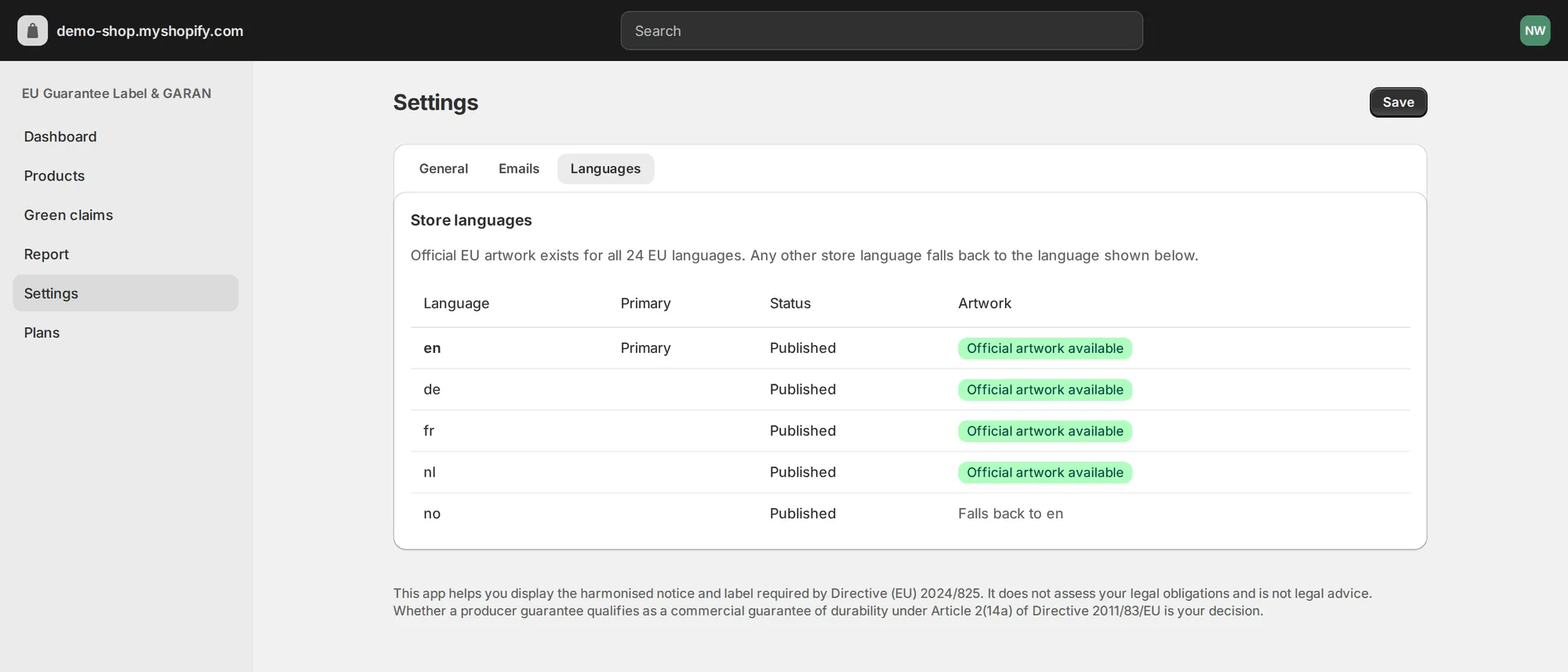This screenshot has height=672, width=1568.
Task: Open Plans in the sidebar
Action: pyautogui.click(x=125, y=332)
